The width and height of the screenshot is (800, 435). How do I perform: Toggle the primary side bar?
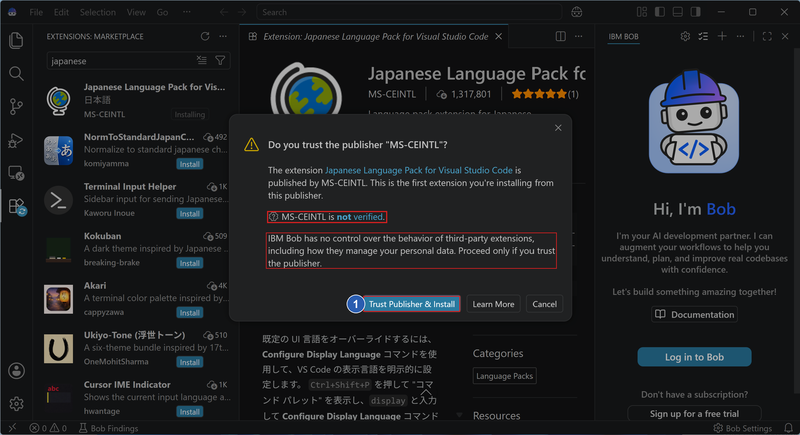[660, 12]
